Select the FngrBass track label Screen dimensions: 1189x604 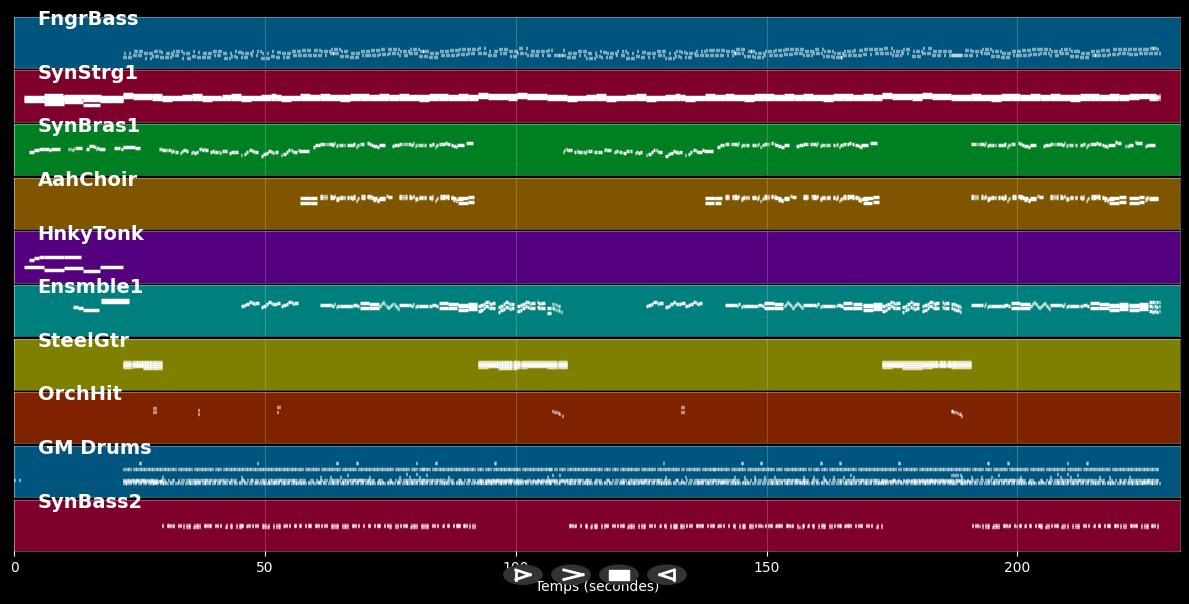[88, 19]
